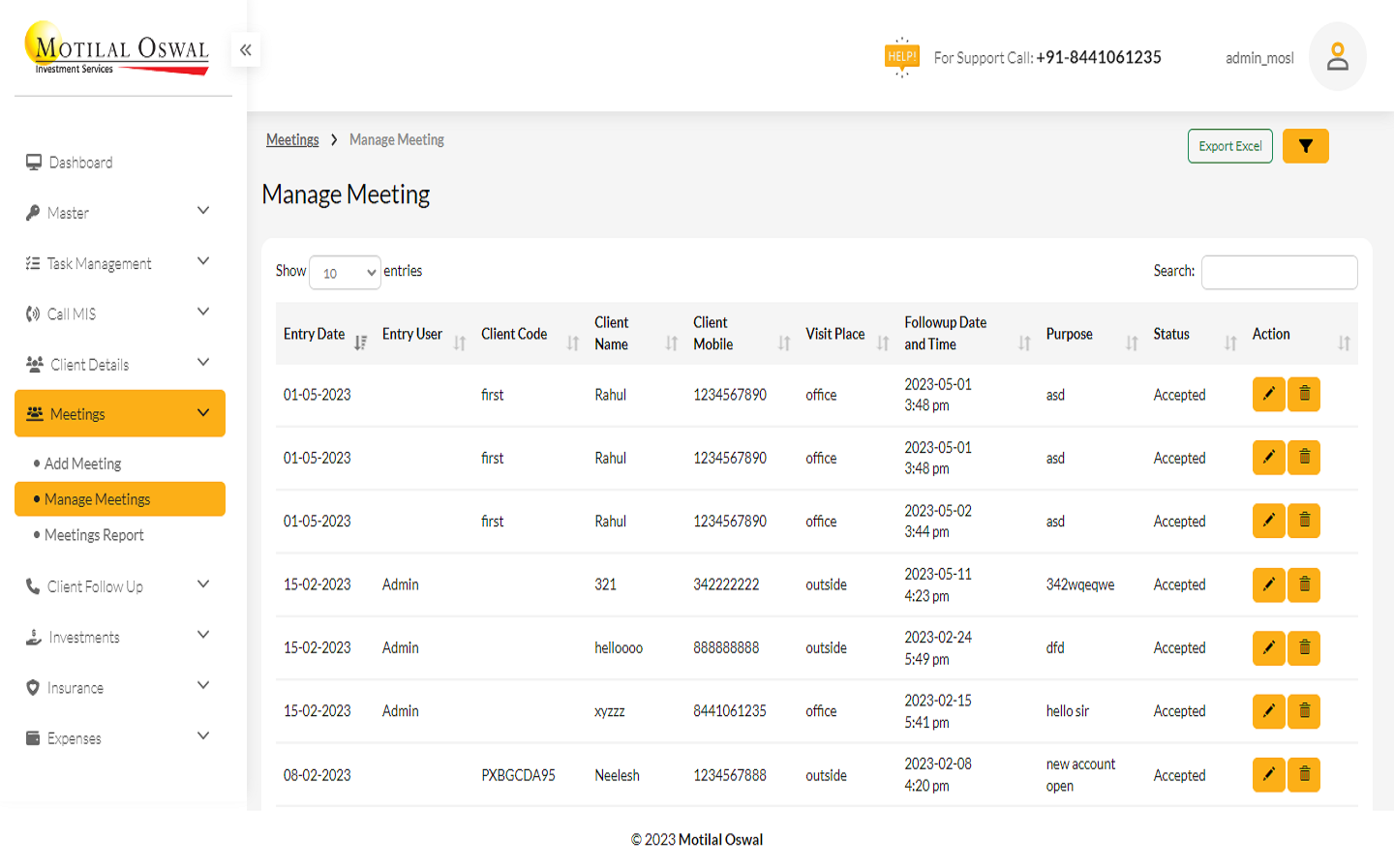Image resolution: width=1394 pixels, height=868 pixels.
Task: Edit the Neelesh meeting row
Action: coord(1268,774)
